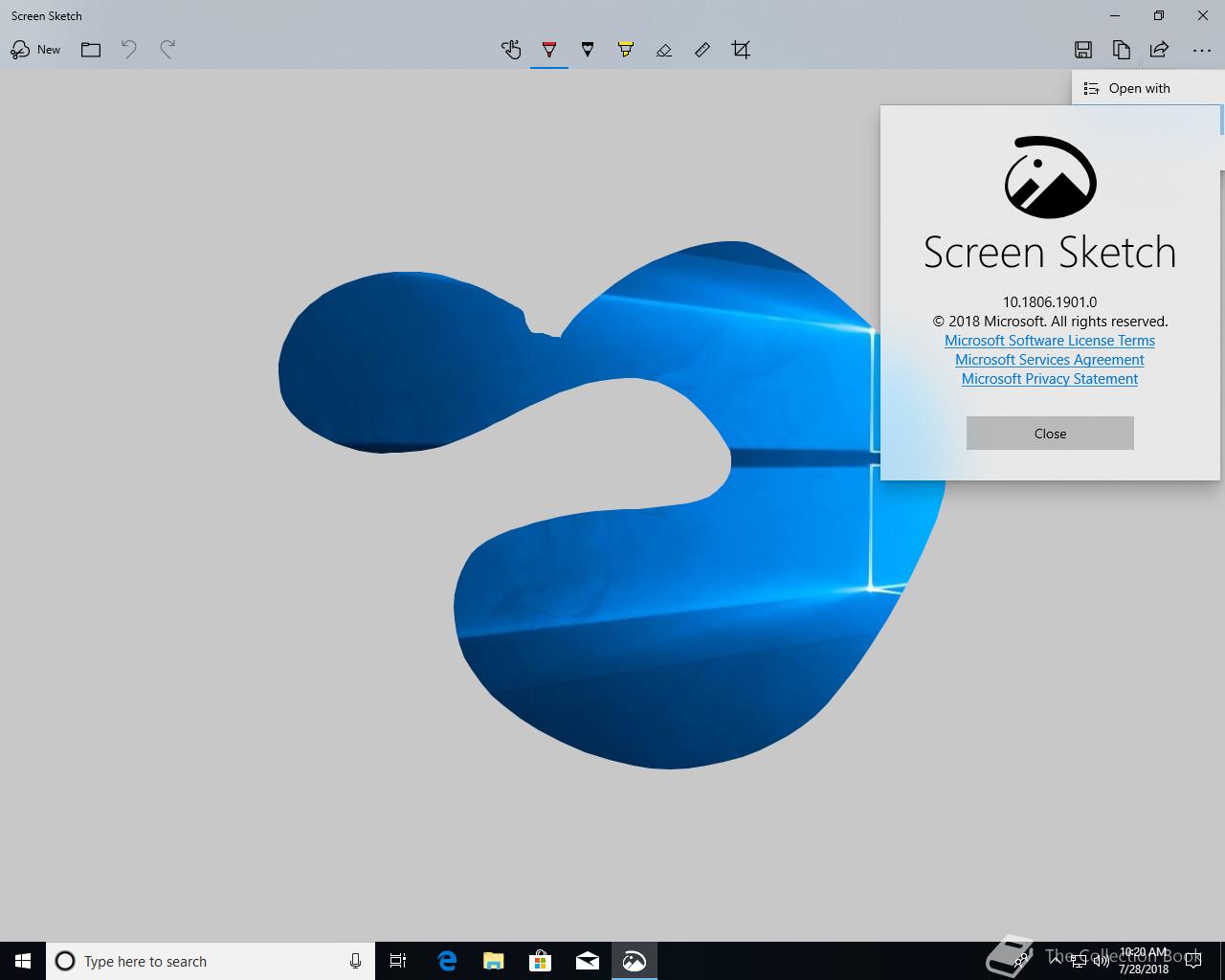Choose the Eraser tool
The width and height of the screenshot is (1225, 980).
pyautogui.click(x=664, y=50)
